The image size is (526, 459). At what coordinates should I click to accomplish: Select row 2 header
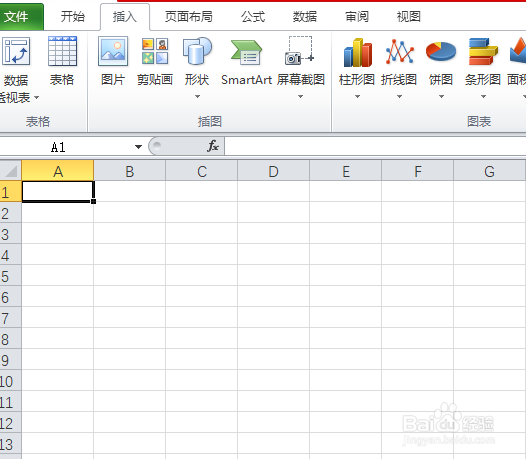point(10,213)
